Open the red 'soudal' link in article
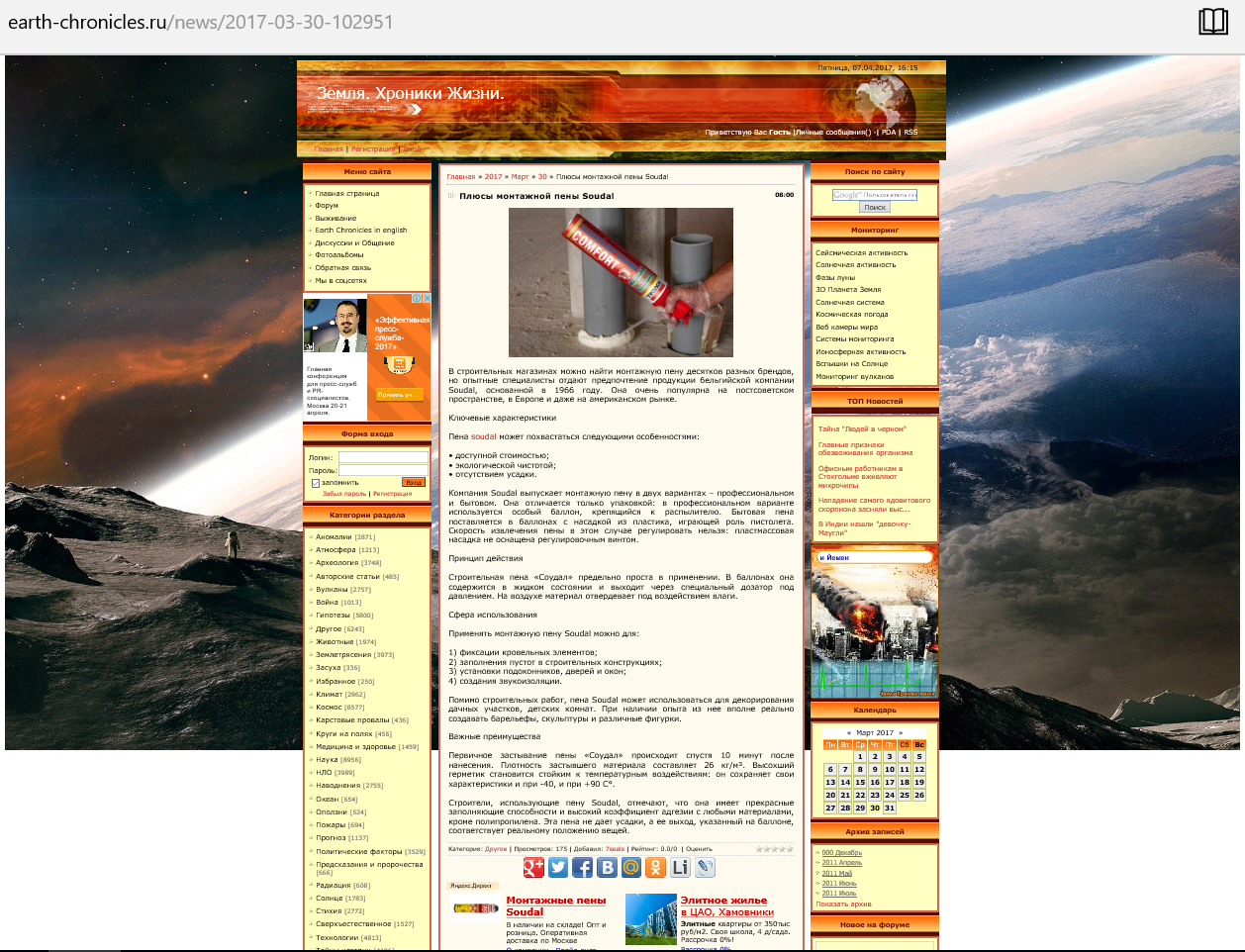This screenshot has width=1245, height=952. [x=483, y=436]
